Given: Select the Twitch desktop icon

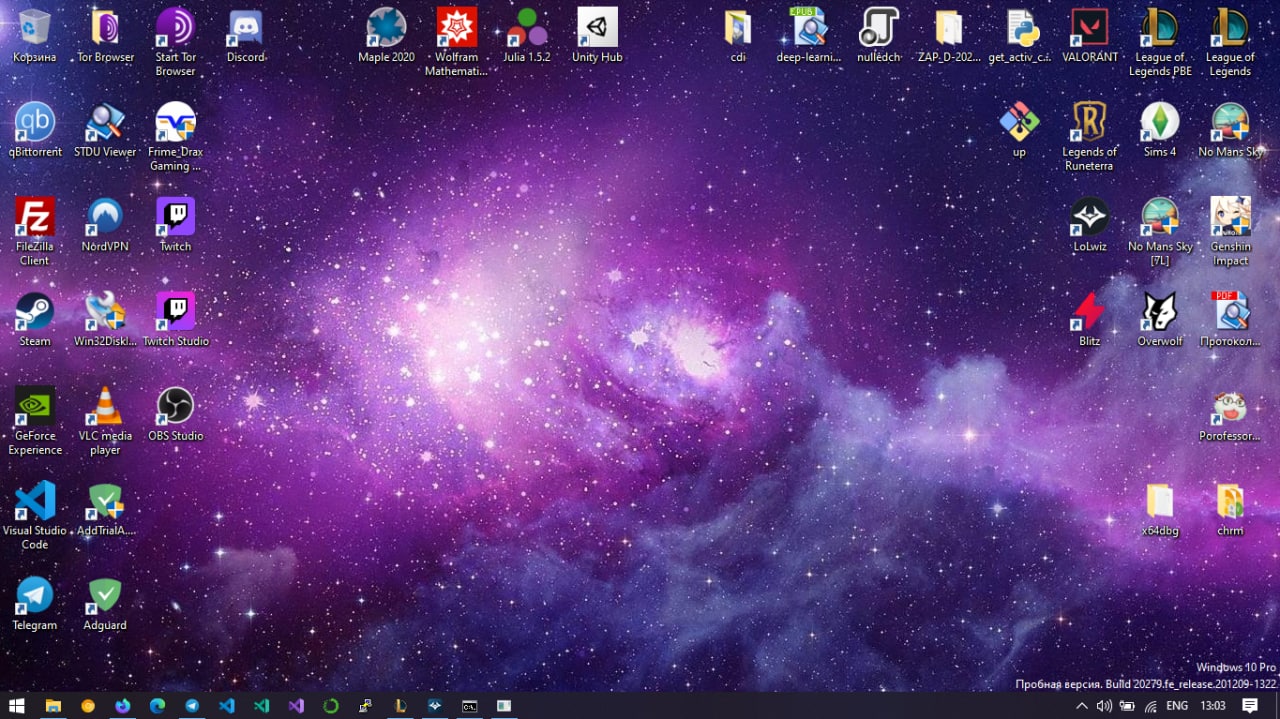Looking at the screenshot, I should 175,226.
